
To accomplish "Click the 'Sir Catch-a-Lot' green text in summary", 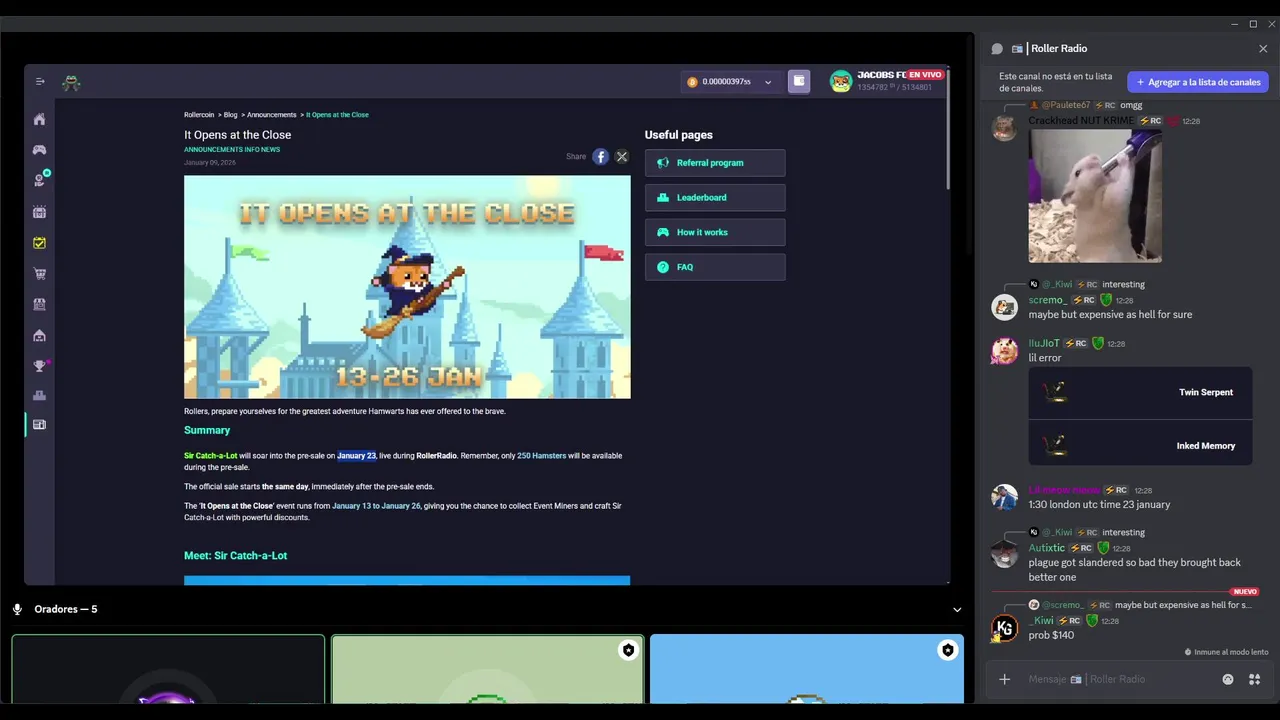I will click(211, 456).
